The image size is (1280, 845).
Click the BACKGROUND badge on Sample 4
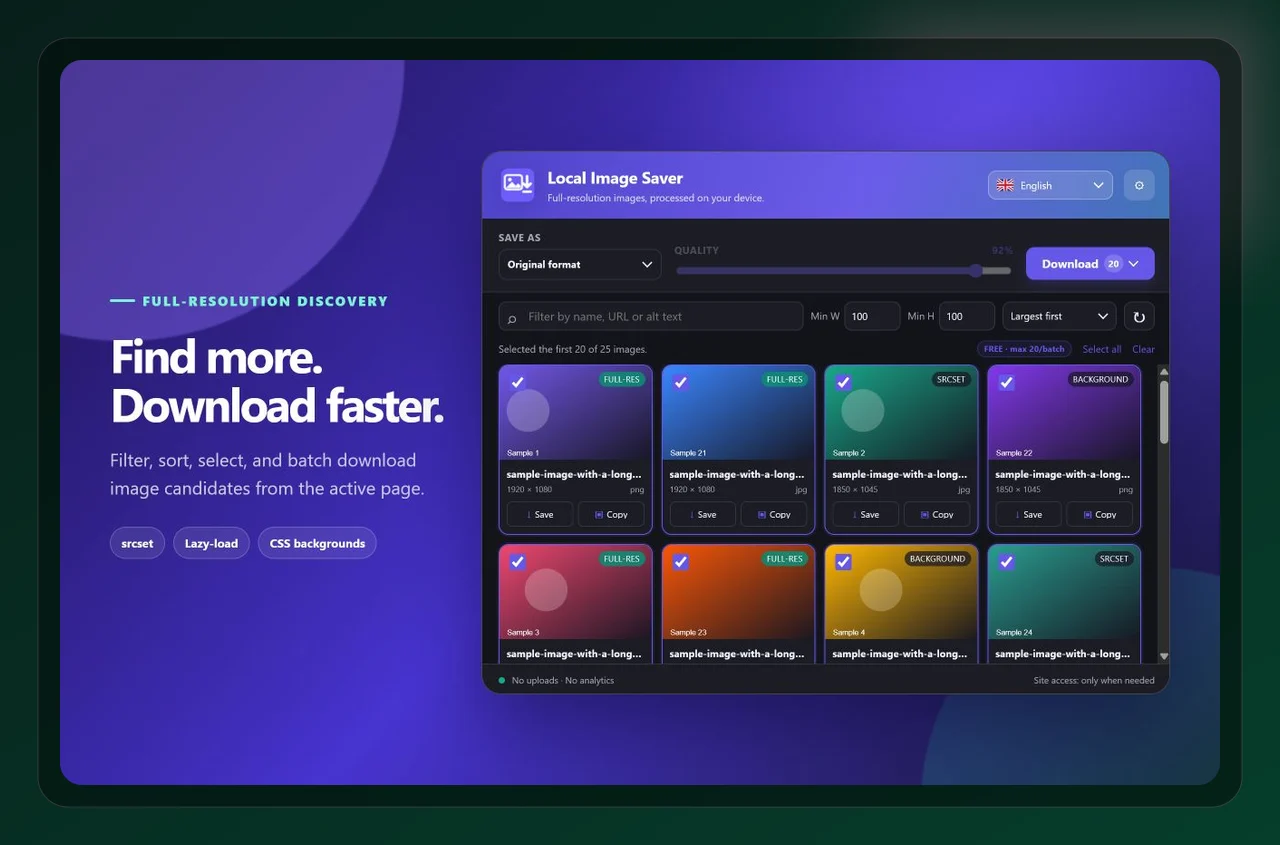coord(937,559)
